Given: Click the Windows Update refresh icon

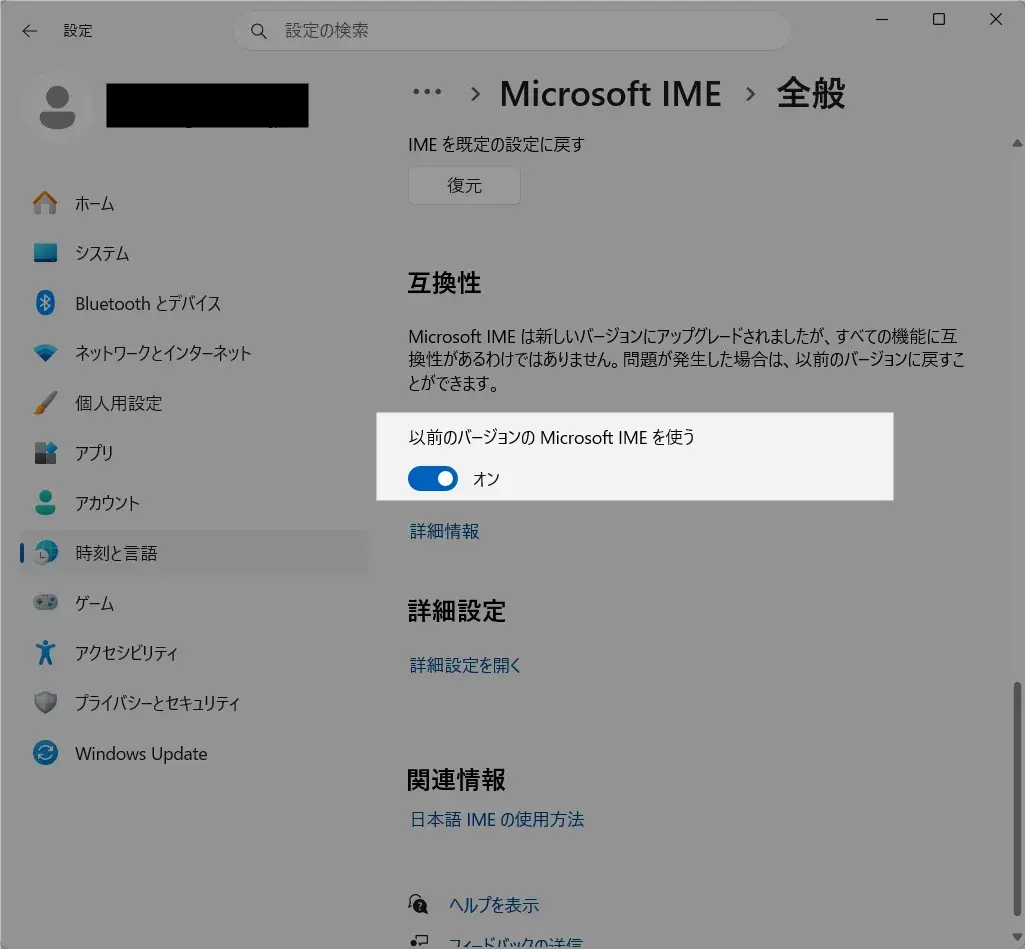Looking at the screenshot, I should click(x=45, y=753).
